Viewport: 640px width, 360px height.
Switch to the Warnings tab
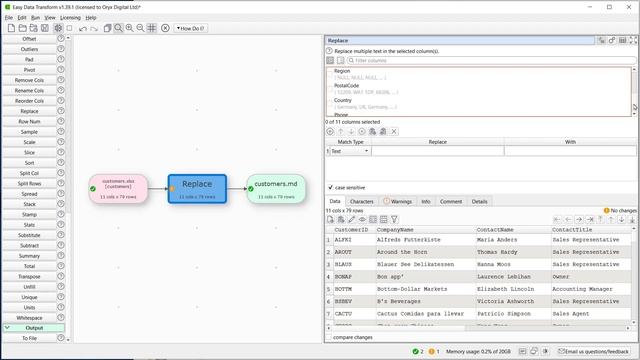pos(398,202)
